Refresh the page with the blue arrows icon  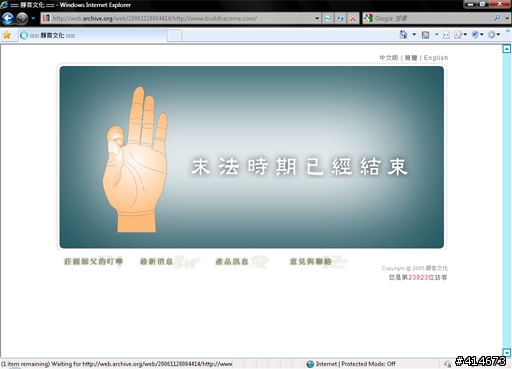[340, 18]
